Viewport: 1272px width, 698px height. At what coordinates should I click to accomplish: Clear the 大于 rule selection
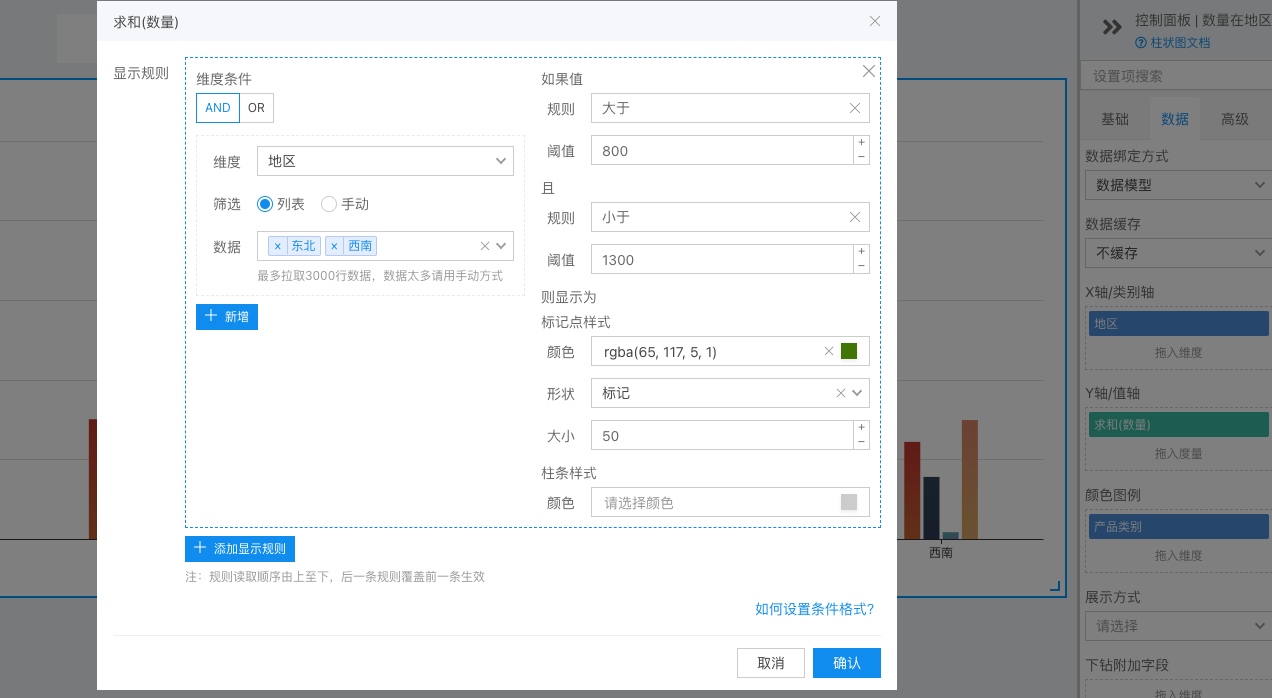pyautogui.click(x=855, y=108)
